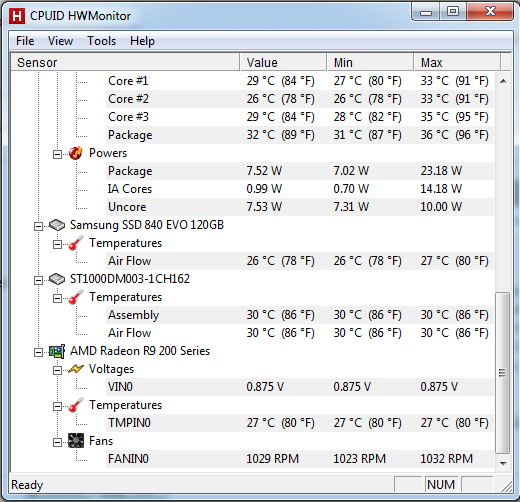The image size is (520, 502).
Task: Collapse Temperatures under ST1000DM003
Action: [57, 298]
